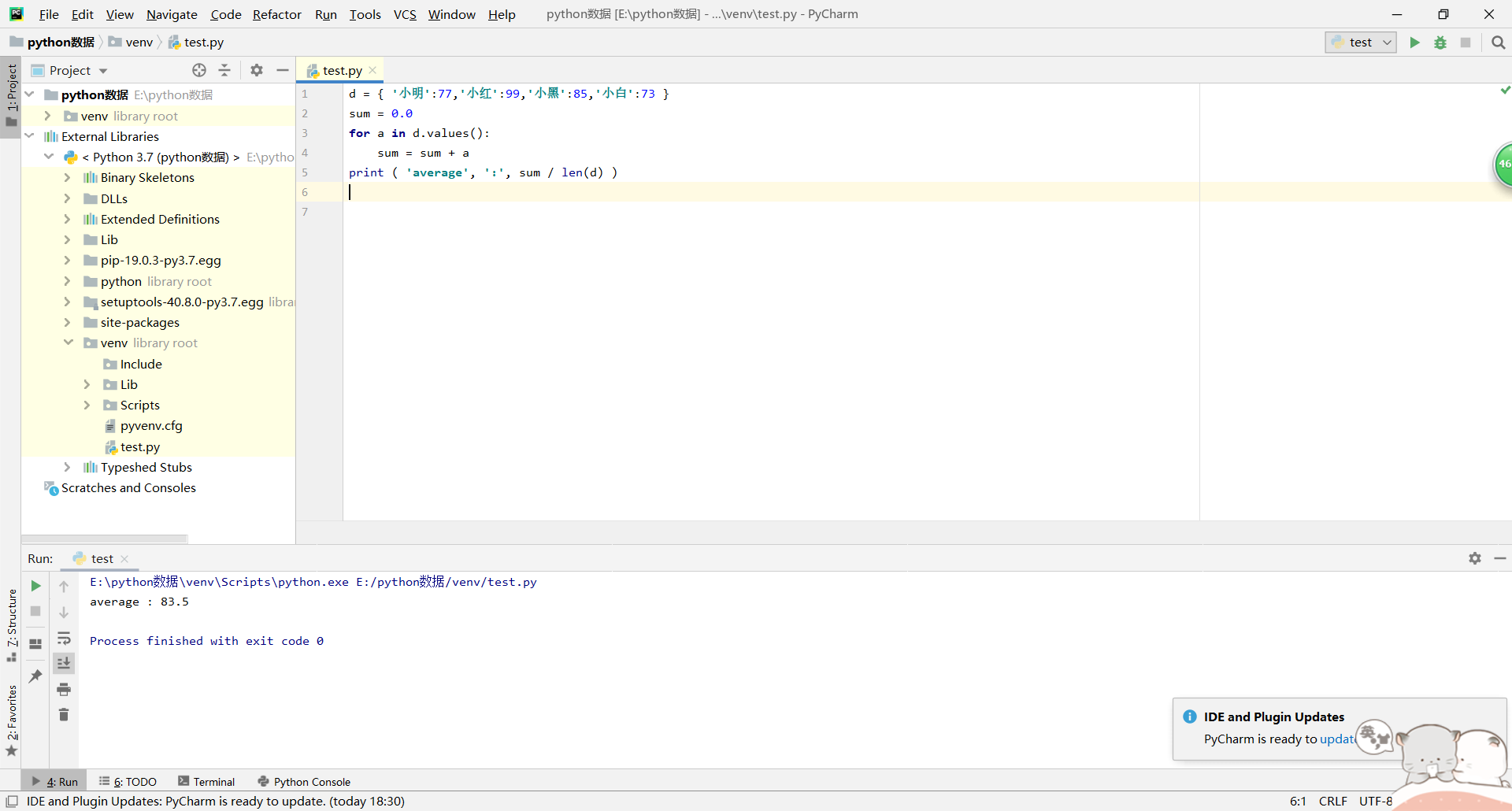Open the Tools menu
1512x811 pixels.
click(365, 14)
